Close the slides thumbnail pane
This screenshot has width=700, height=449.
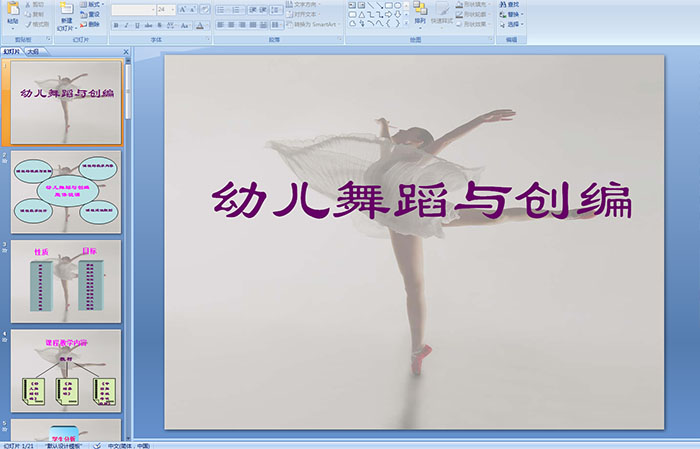[x=126, y=52]
